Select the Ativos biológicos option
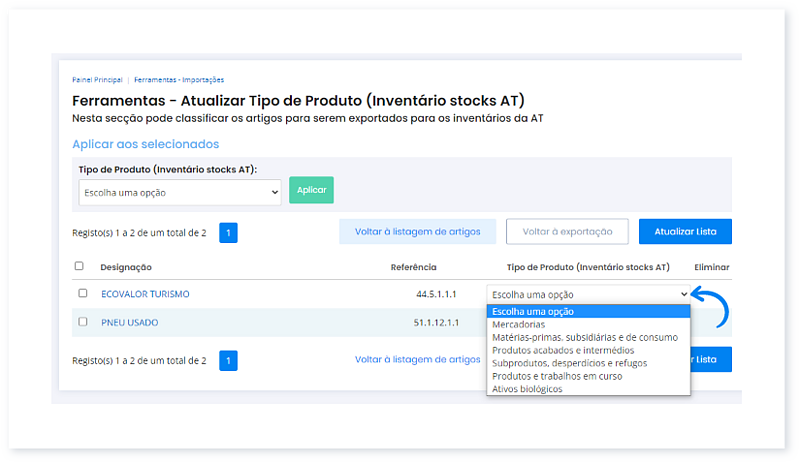 527,389
